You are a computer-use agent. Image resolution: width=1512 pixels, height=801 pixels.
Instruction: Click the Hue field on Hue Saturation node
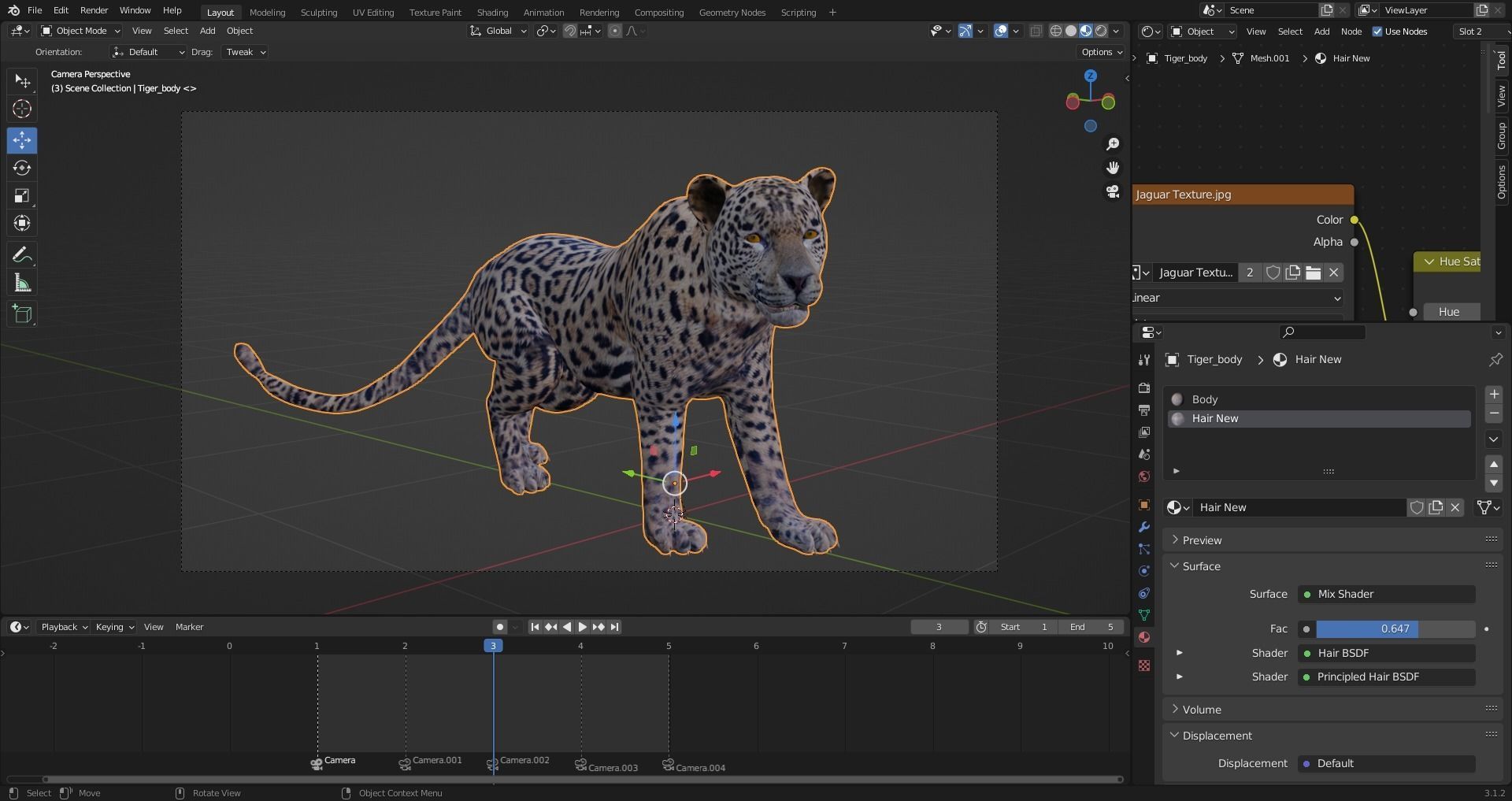1451,312
